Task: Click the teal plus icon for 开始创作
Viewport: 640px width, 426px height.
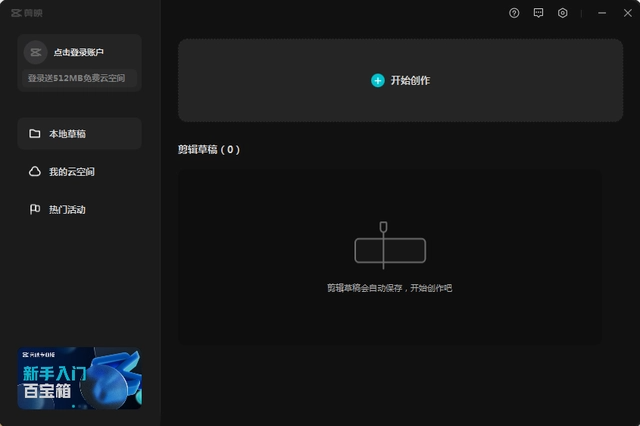Action: (x=377, y=80)
